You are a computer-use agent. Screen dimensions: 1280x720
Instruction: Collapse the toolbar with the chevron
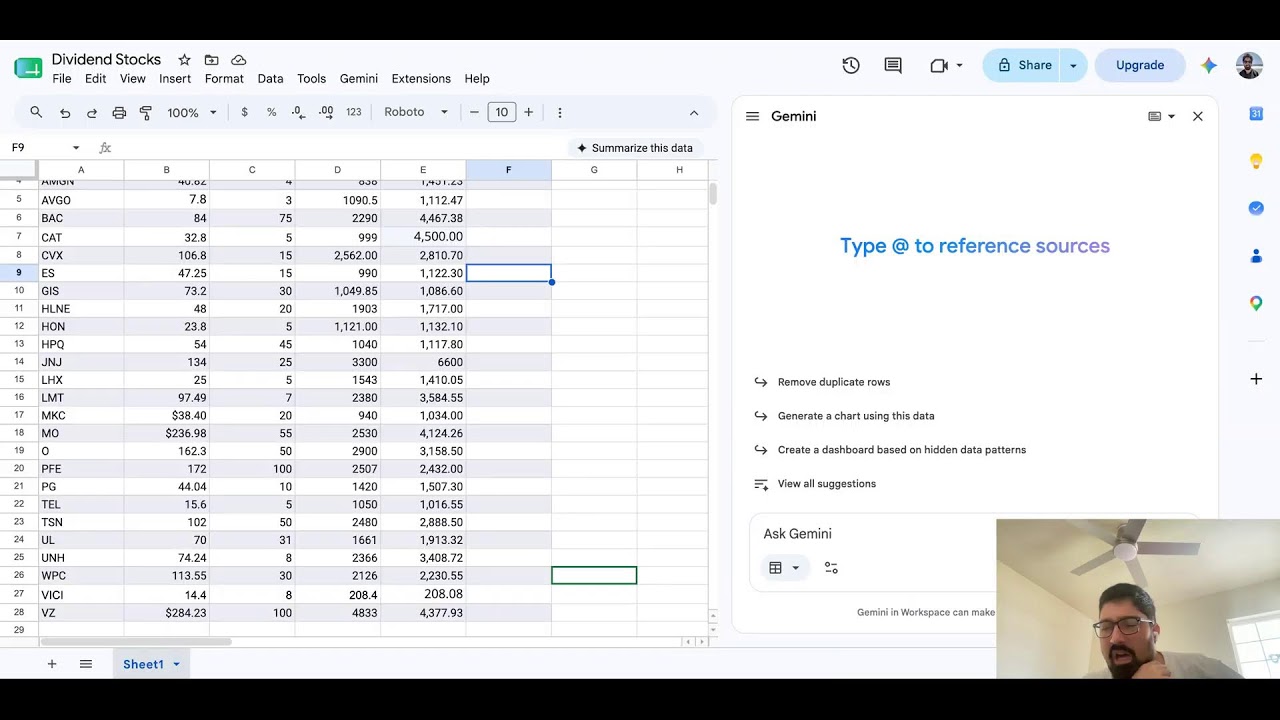[x=694, y=112]
